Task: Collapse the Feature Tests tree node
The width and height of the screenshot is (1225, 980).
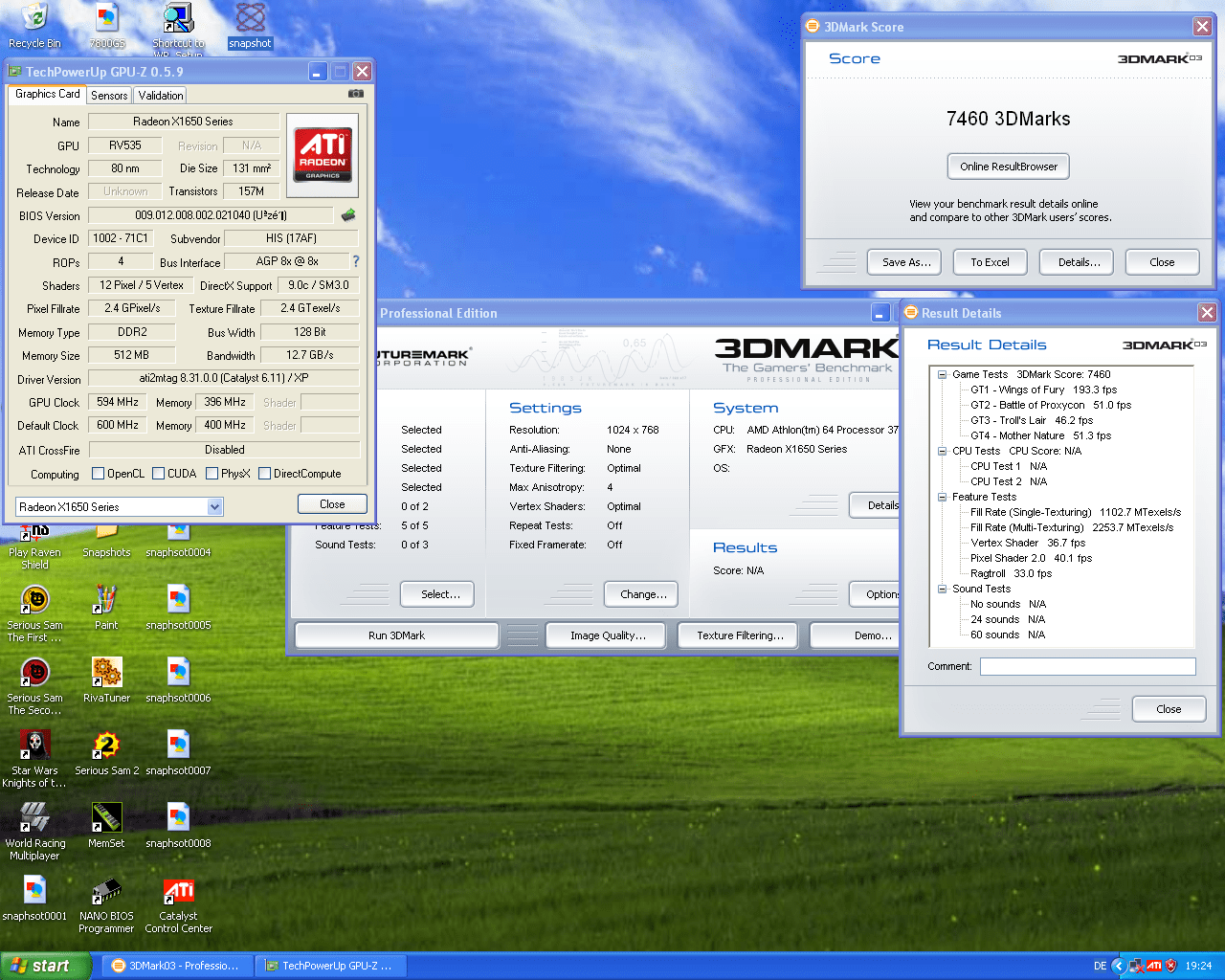Action: tap(942, 497)
